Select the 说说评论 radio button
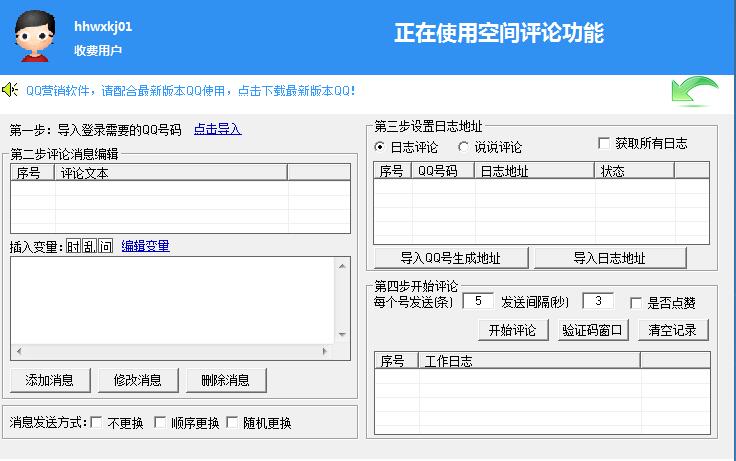Screen dimensions: 736x461 pos(463,147)
